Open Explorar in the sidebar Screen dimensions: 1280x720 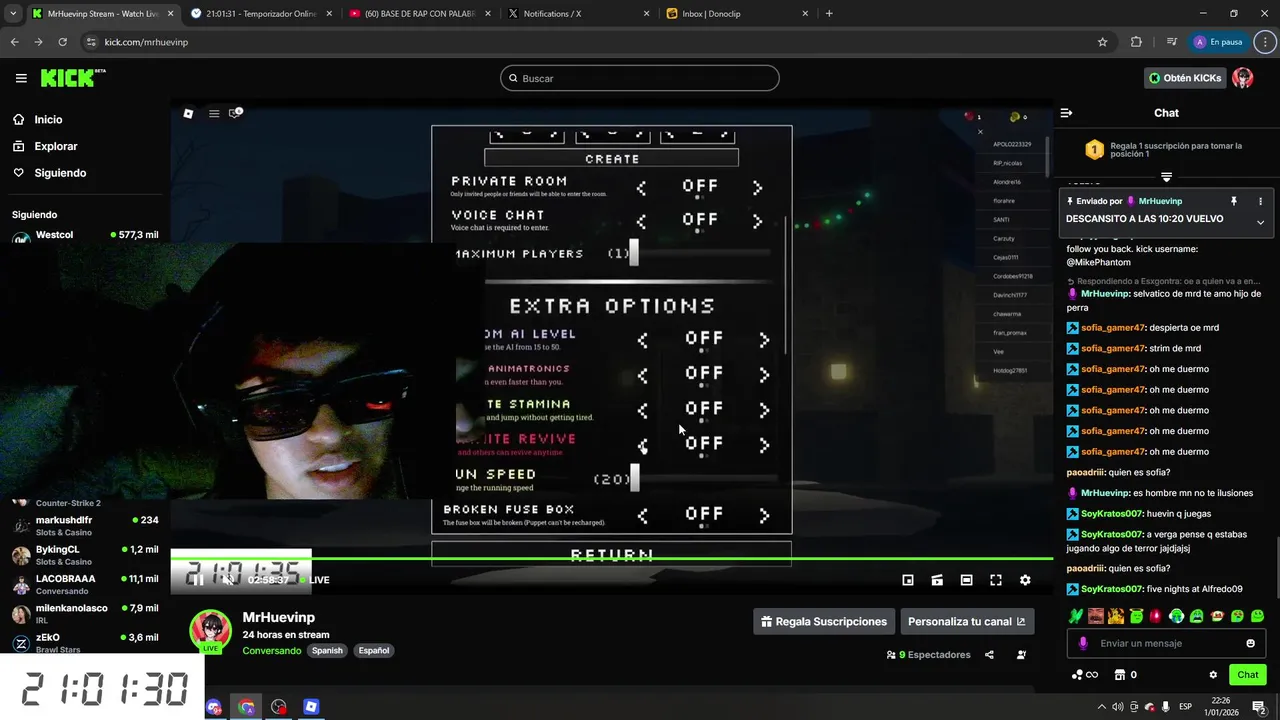coord(55,146)
